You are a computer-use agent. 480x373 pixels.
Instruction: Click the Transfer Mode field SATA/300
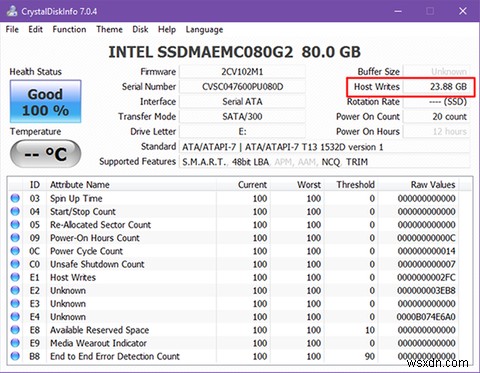point(242,117)
